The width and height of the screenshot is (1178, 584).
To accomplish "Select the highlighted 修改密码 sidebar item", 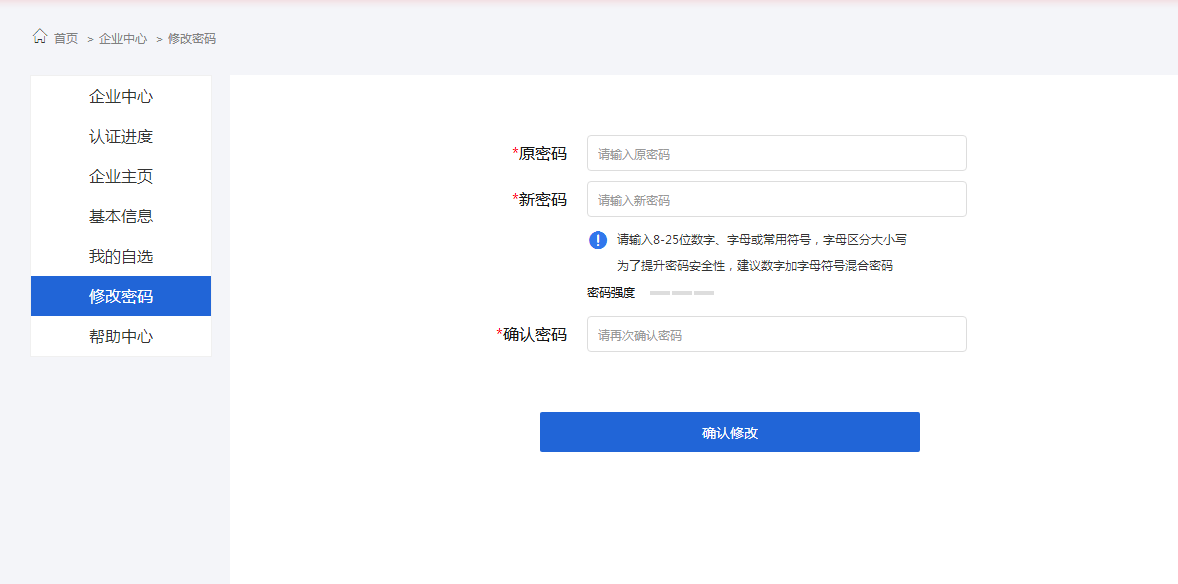I will tap(121, 297).
